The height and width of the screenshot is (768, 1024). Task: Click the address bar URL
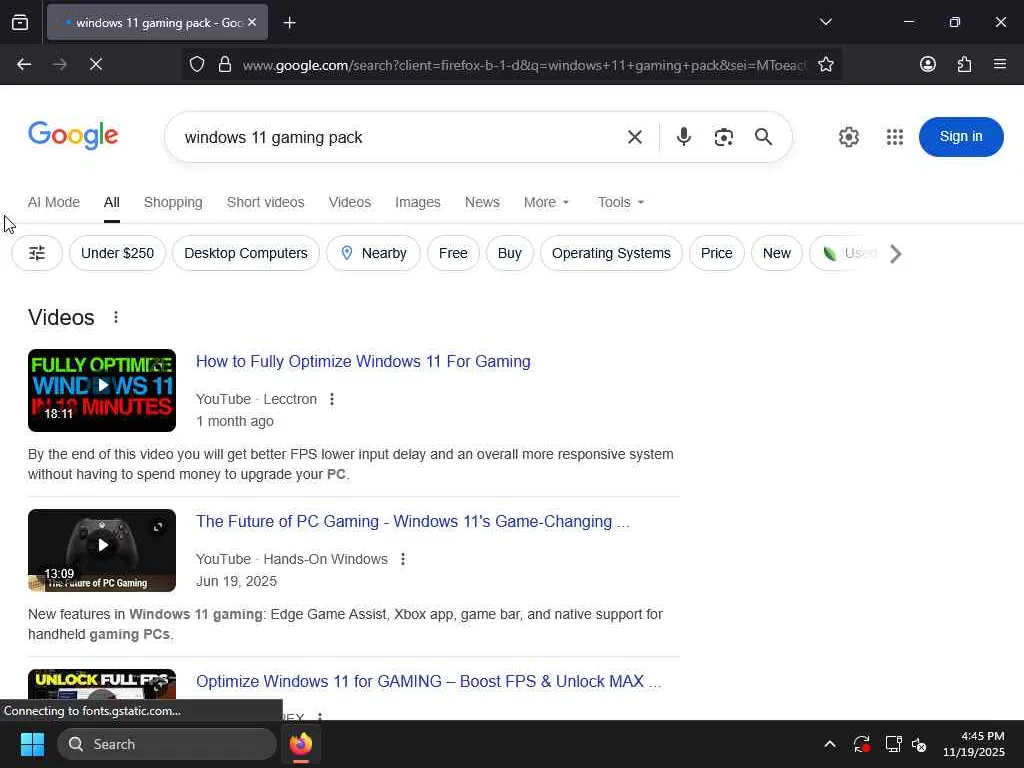pos(524,65)
